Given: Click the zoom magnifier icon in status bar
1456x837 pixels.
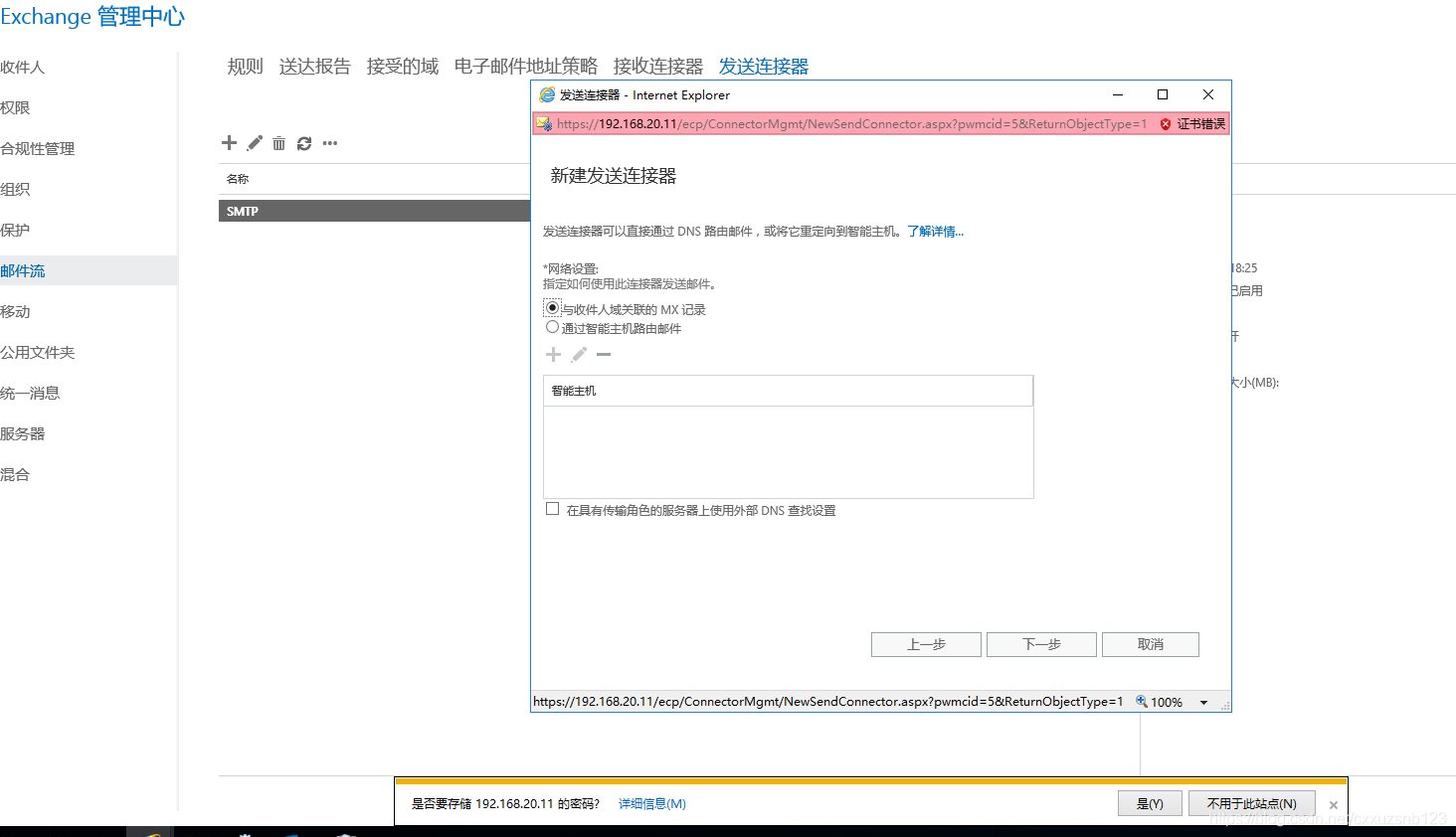Looking at the screenshot, I should pyautogui.click(x=1142, y=701).
